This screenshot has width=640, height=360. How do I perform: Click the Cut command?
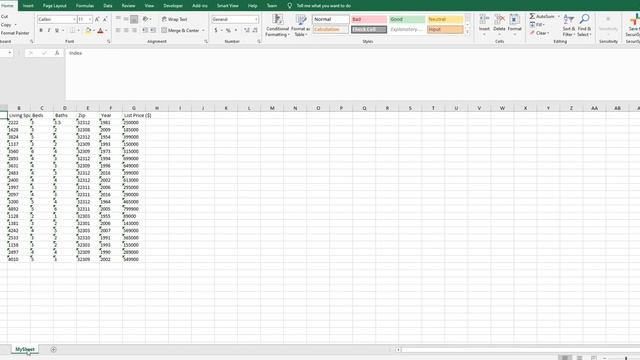click(x=4, y=17)
